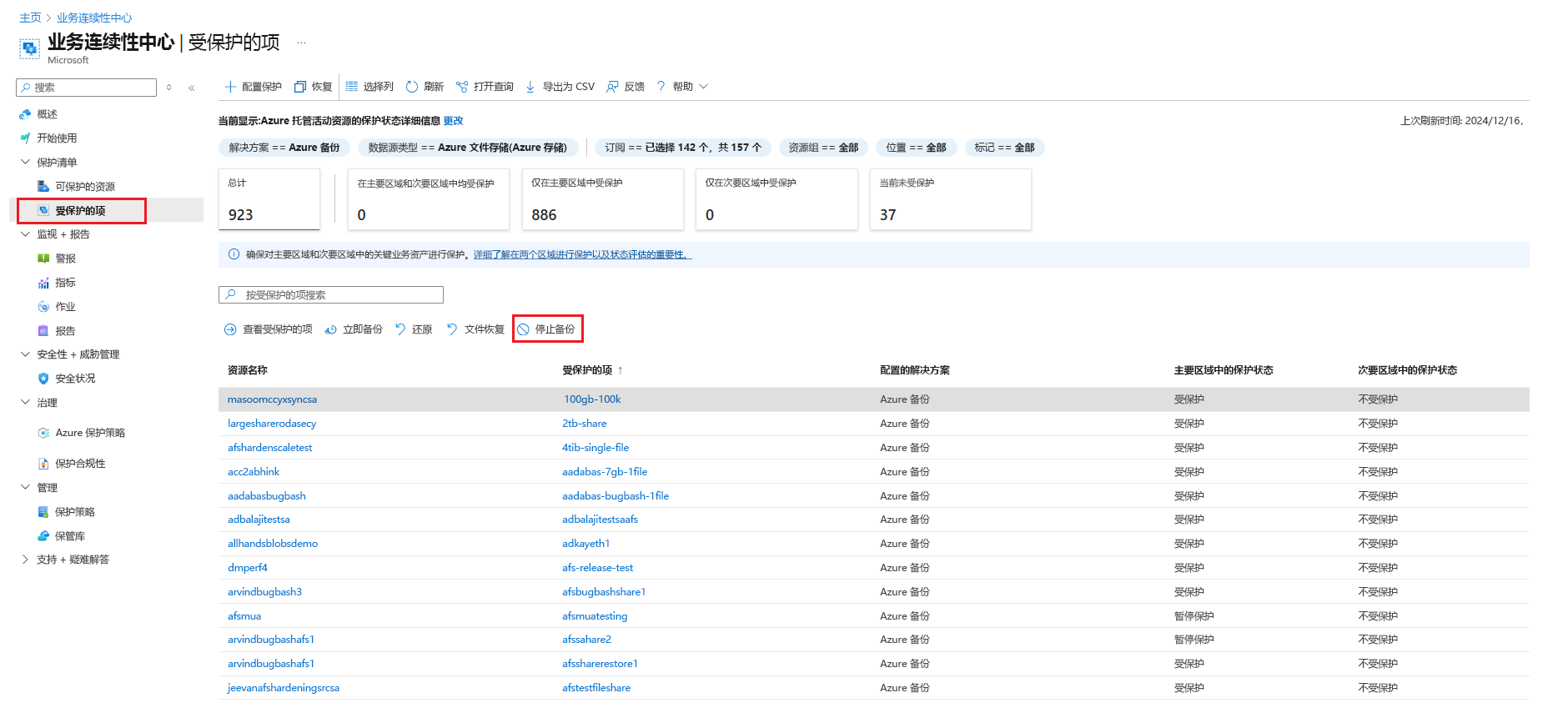This screenshot has height=718, width=1568.
Task: Open the adbalajitestsa resource link
Action: [259, 520]
